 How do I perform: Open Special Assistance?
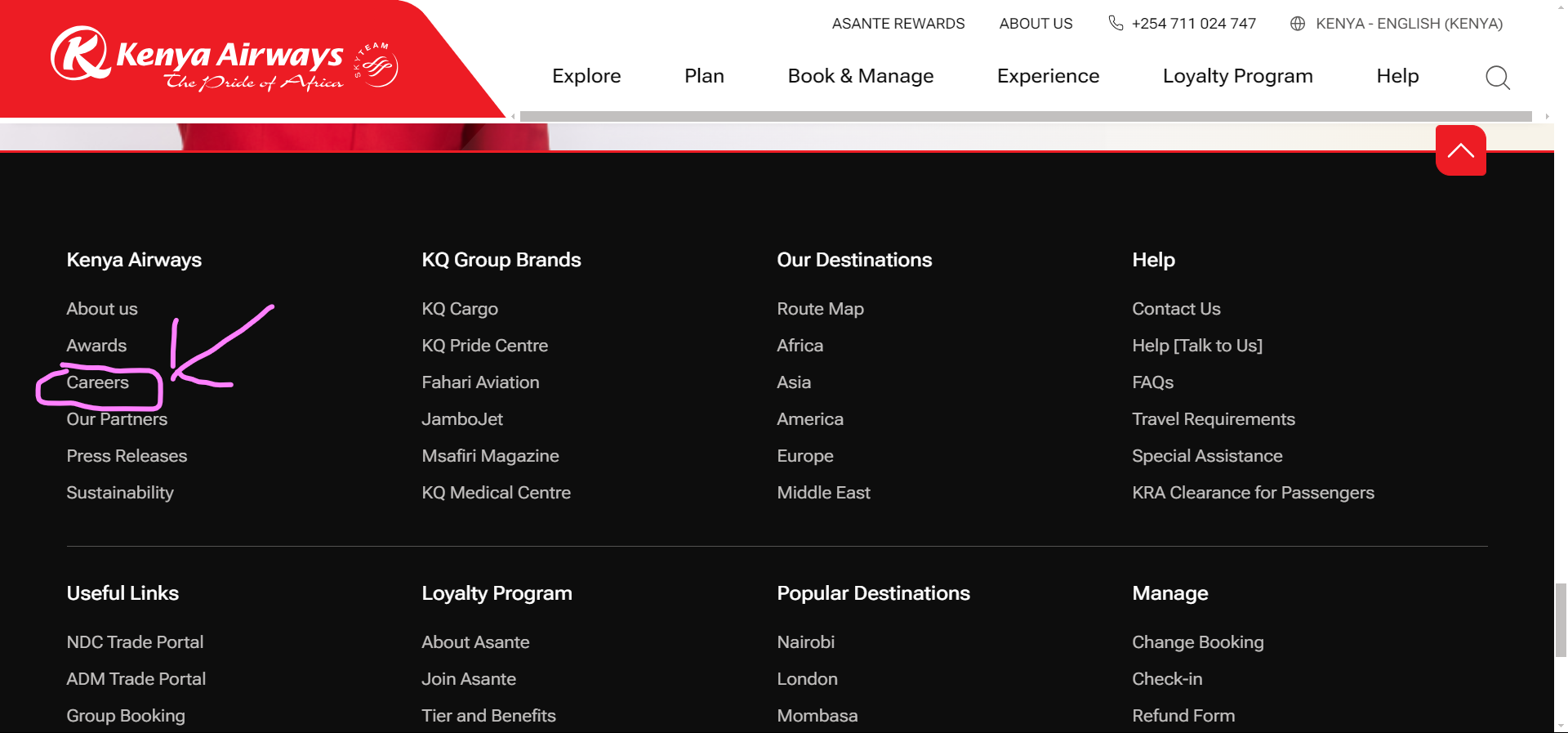1207,456
